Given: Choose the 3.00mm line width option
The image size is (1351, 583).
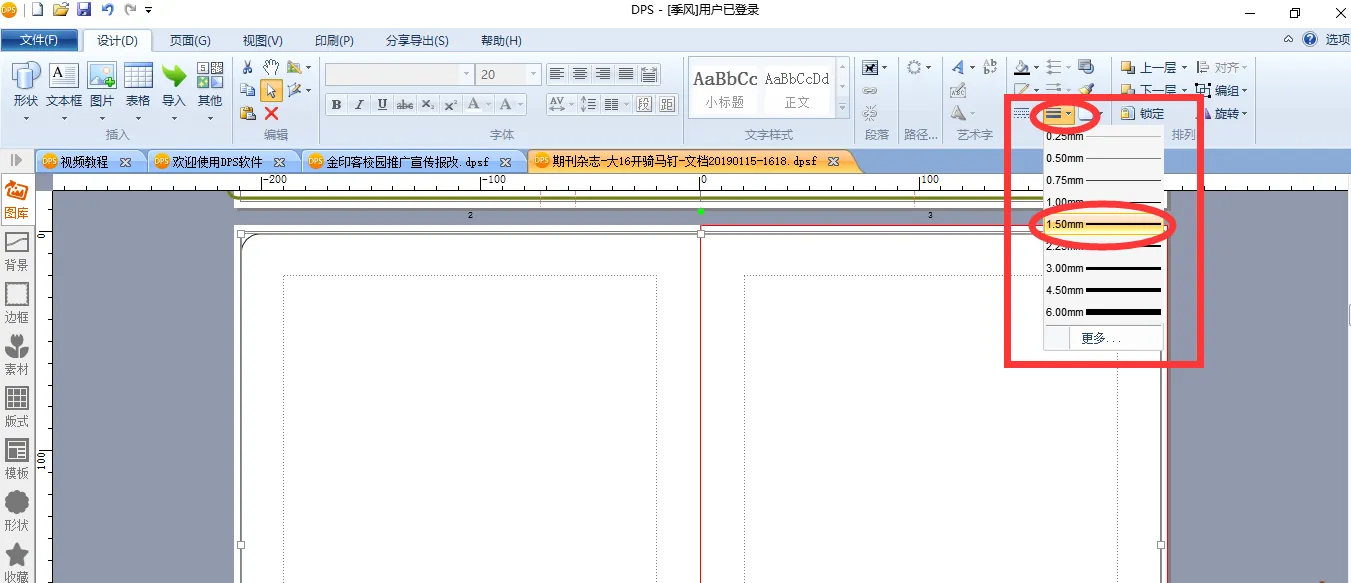Looking at the screenshot, I should point(1103,268).
